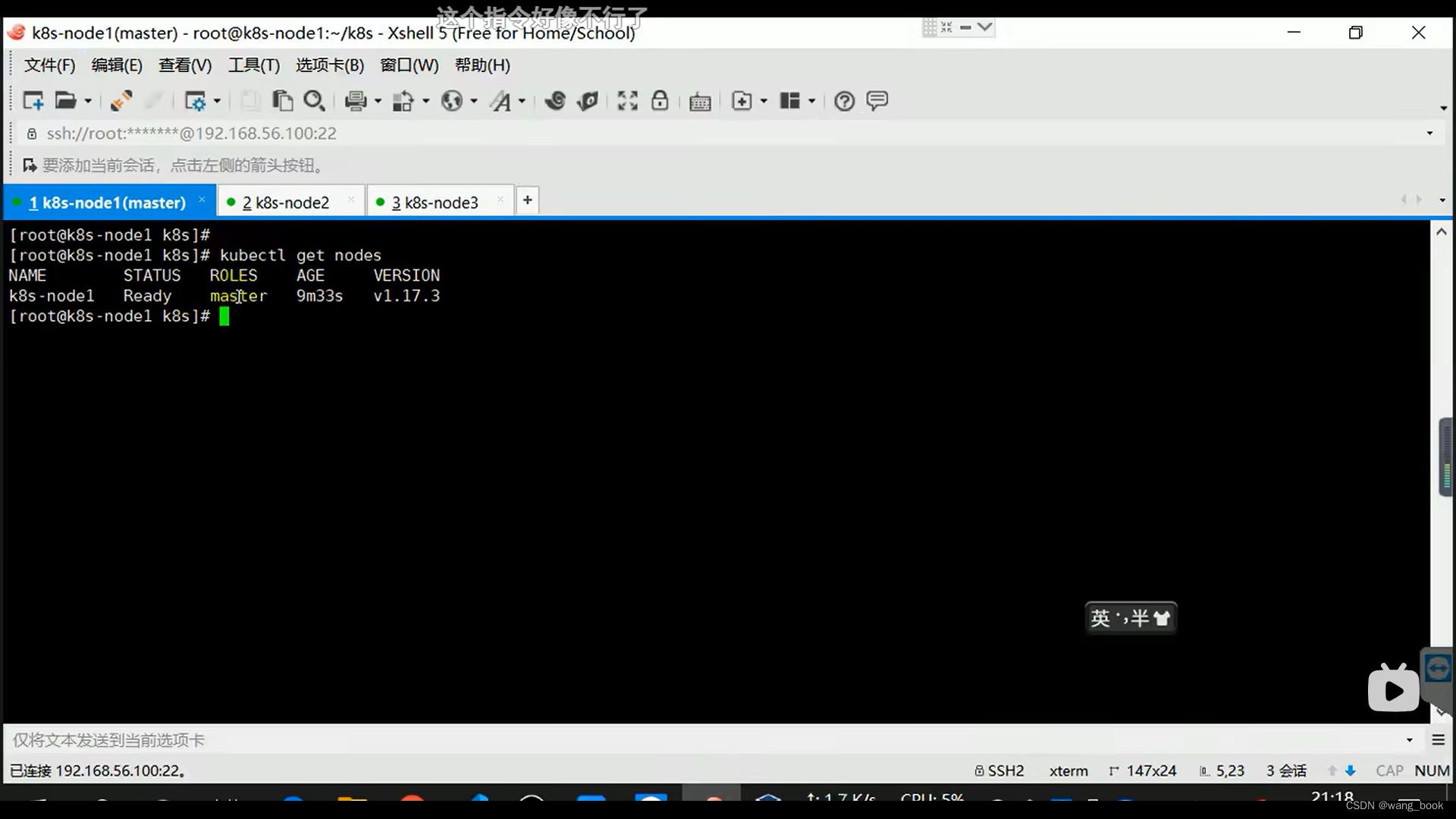Switch to k8s-node2 tab
The width and height of the screenshot is (1456, 819).
[x=284, y=202]
